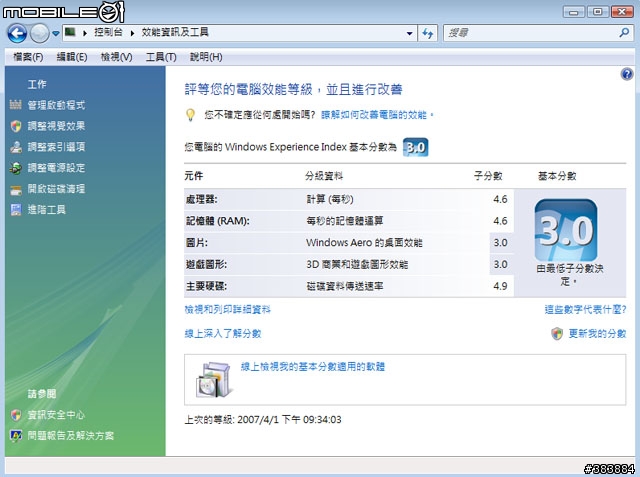640x477 pixels.
Task: Open 開啟磁碟清理 task link
Action: tap(56, 189)
